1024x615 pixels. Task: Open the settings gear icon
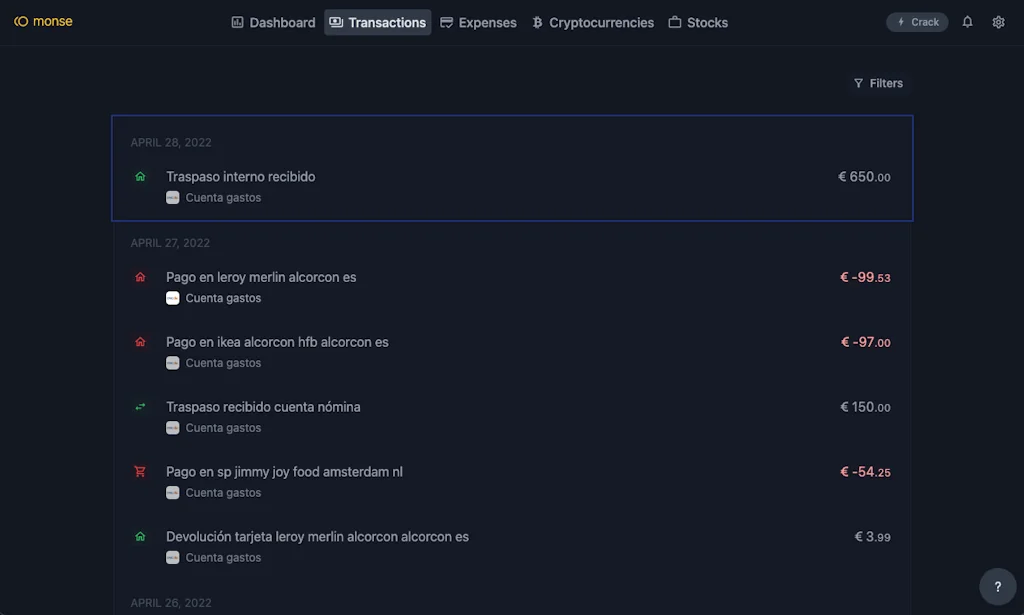(x=998, y=21)
